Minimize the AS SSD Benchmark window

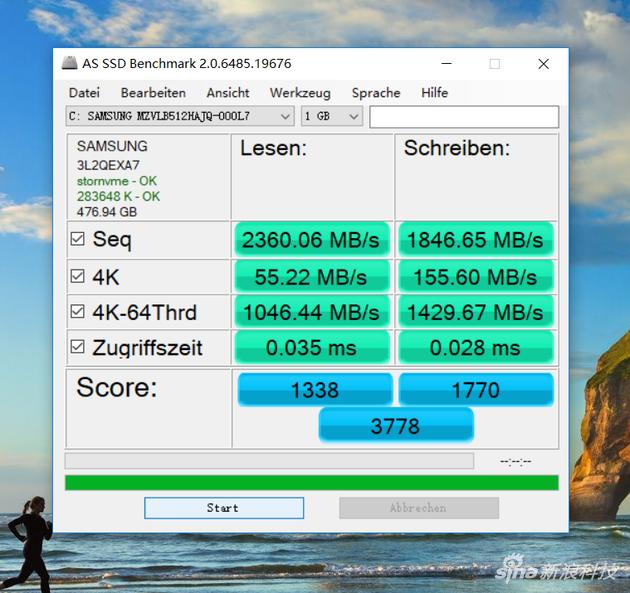click(x=446, y=64)
